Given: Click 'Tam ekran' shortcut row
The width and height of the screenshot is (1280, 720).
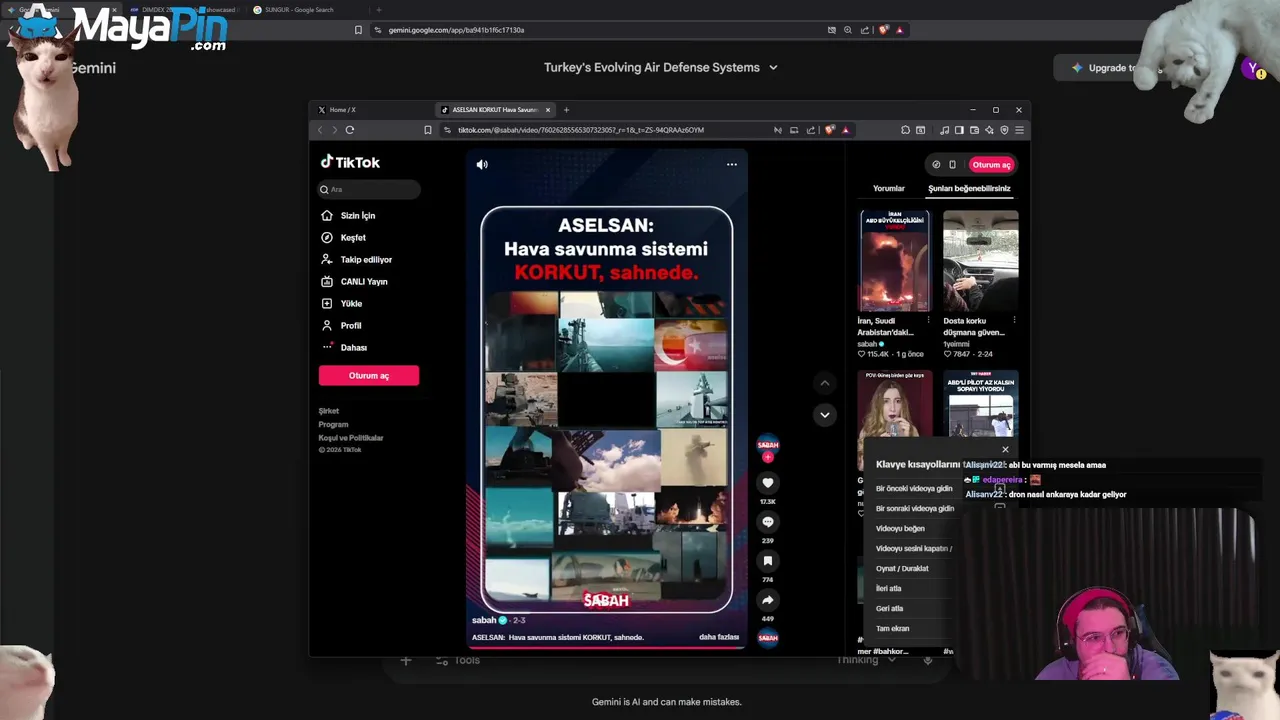Looking at the screenshot, I should click(893, 629).
